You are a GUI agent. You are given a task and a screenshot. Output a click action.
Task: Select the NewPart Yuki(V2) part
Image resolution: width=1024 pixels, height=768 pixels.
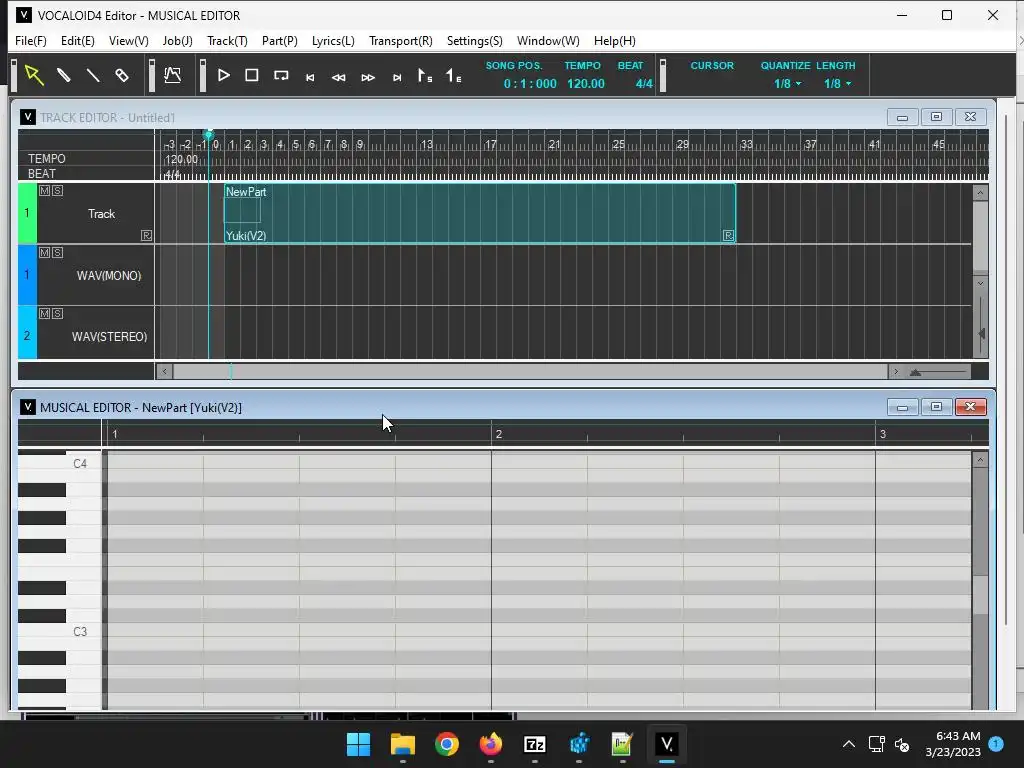point(480,214)
